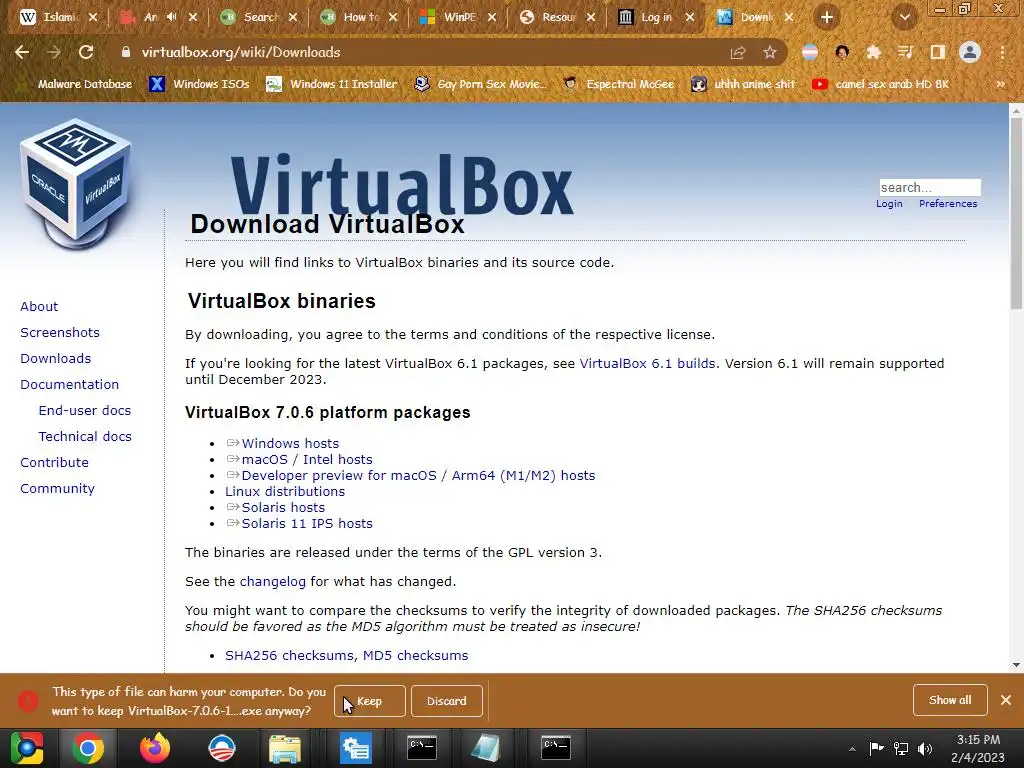Open the Documentation sidebar link
The image size is (1024, 768).
click(x=69, y=385)
